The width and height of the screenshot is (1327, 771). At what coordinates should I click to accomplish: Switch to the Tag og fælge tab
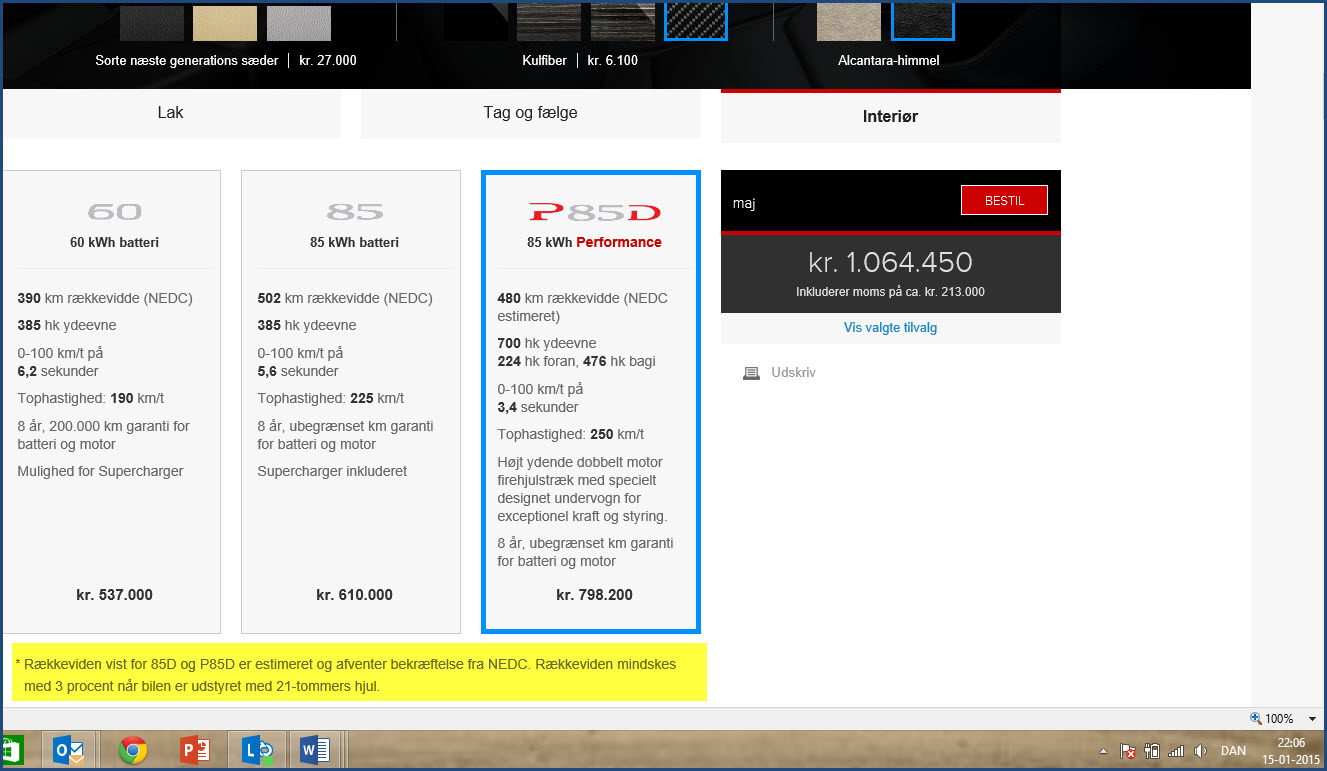click(530, 113)
